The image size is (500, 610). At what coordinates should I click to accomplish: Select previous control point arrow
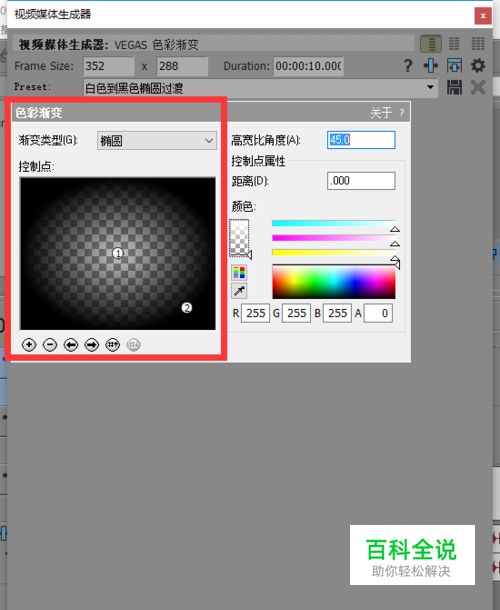[x=71, y=345]
